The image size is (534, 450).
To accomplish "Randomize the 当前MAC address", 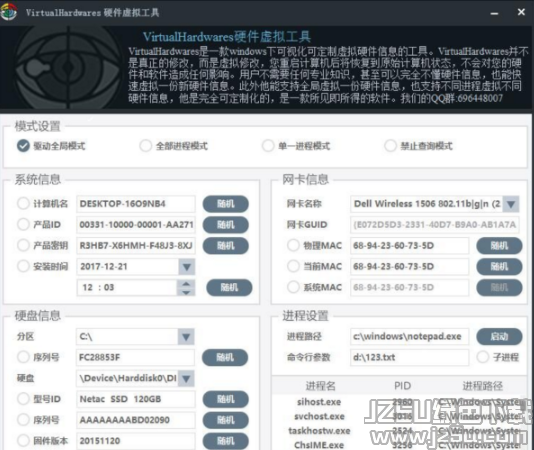I will pos(499,266).
